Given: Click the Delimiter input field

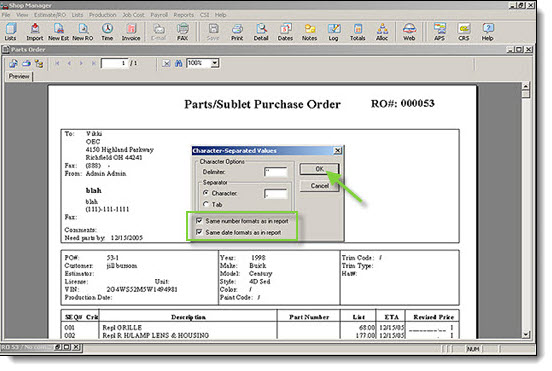Looking at the screenshot, I should pyautogui.click(x=276, y=172).
